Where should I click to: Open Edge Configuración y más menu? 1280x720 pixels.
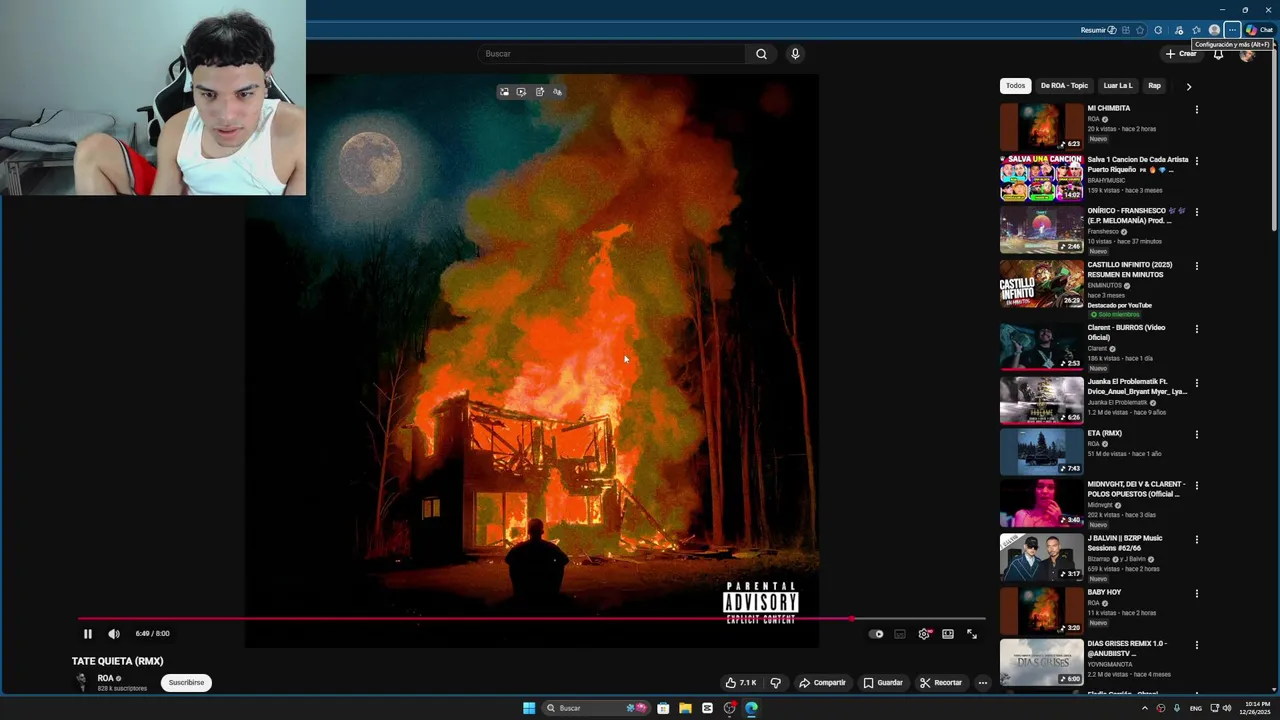[x=1232, y=30]
